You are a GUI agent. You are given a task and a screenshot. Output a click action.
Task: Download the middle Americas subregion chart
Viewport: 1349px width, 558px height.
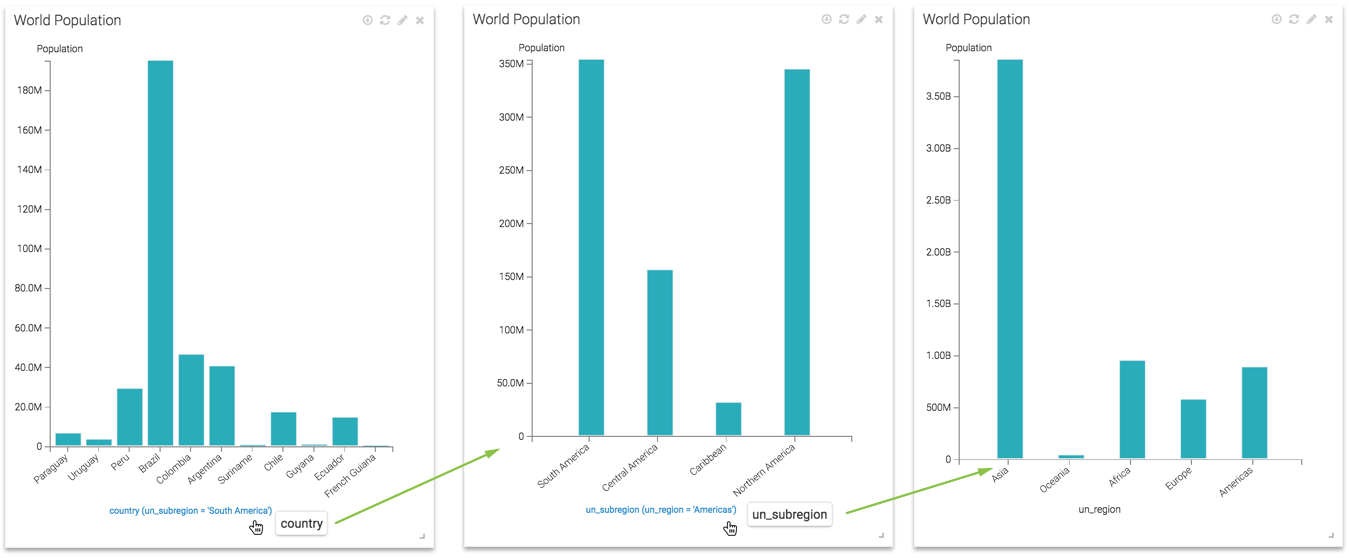(x=826, y=20)
